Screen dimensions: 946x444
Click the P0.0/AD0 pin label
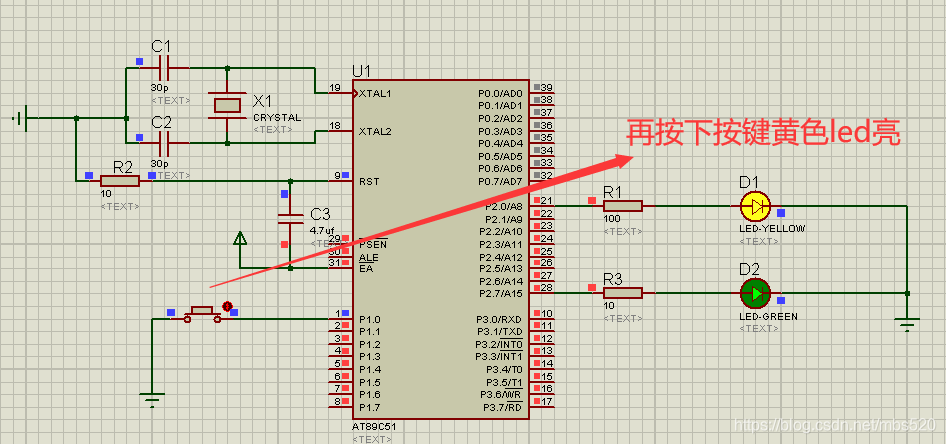(500, 94)
